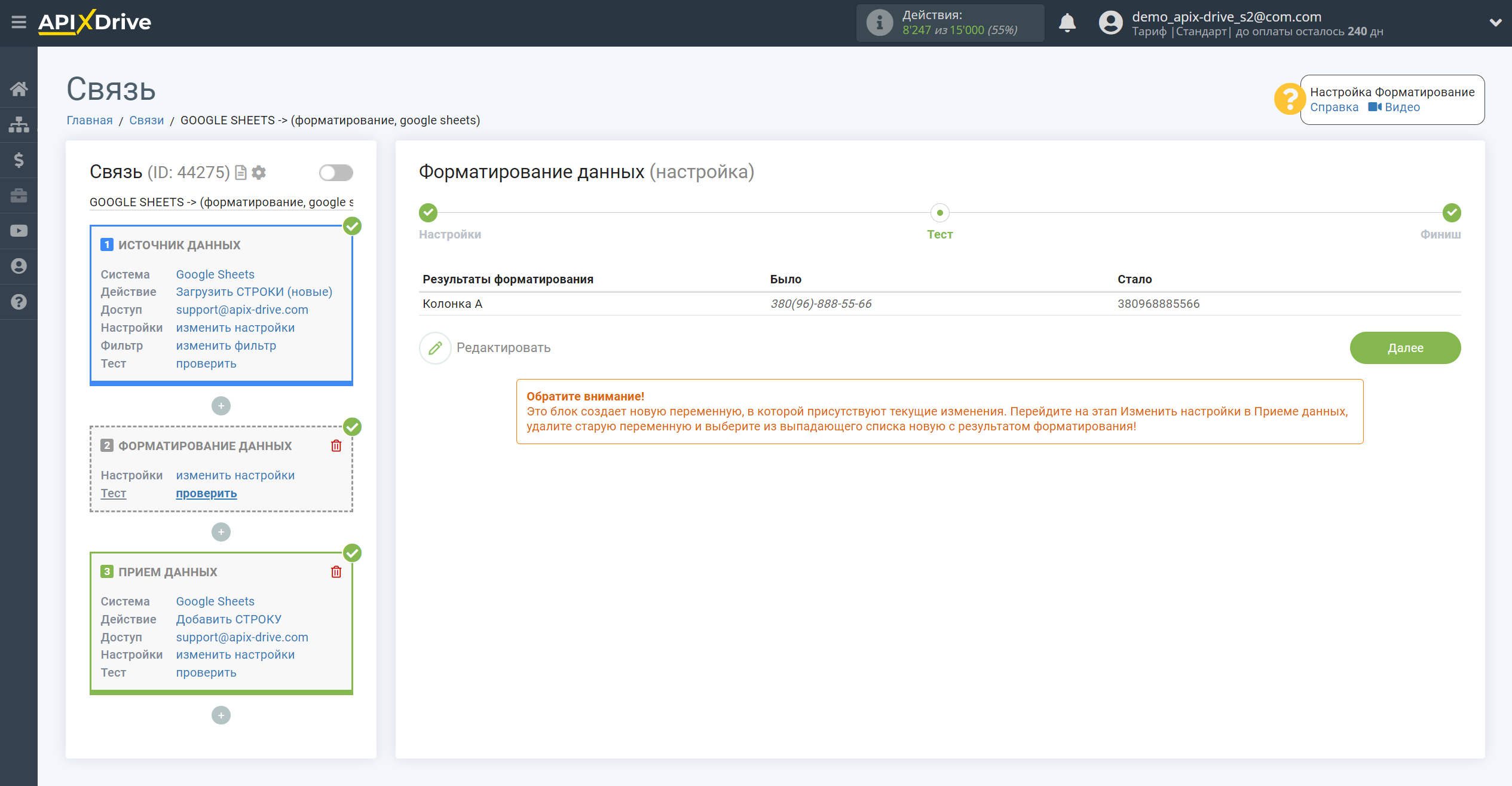The width and height of the screenshot is (1512, 786).
Task: Click the result value 380968885566
Action: click(x=1158, y=304)
